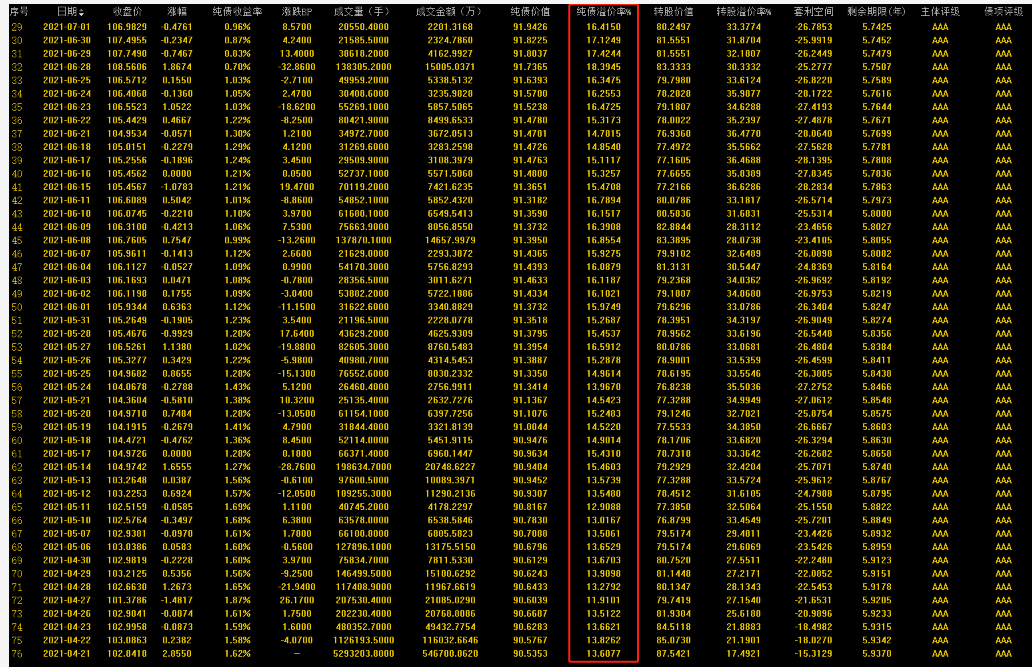
Task: Click the 转股价值 column header
Action: pos(673,11)
